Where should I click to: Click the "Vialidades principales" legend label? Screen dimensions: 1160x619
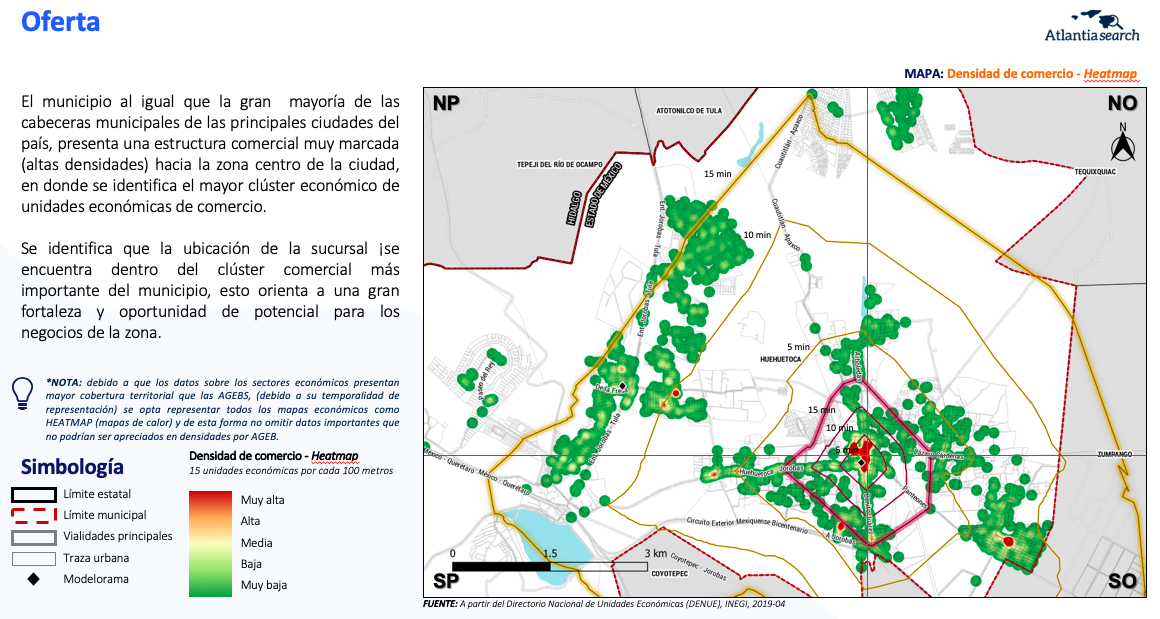[118, 536]
